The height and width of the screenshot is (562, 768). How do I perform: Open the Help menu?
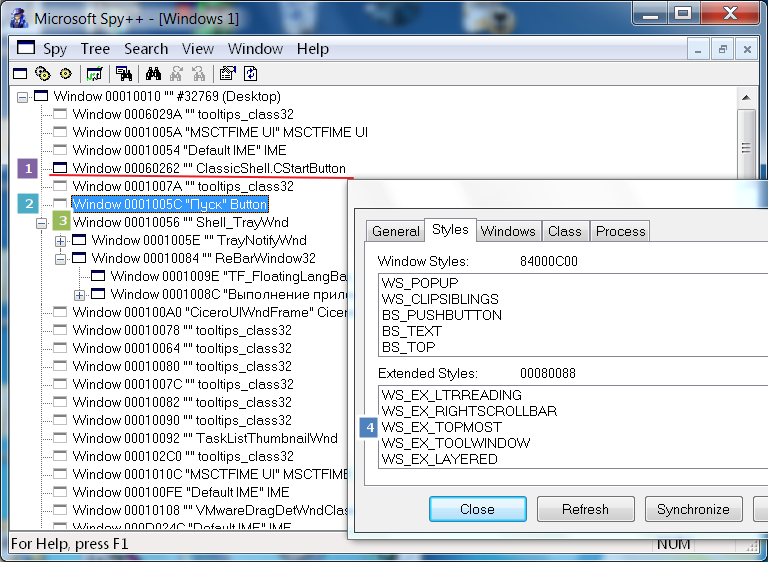point(312,49)
